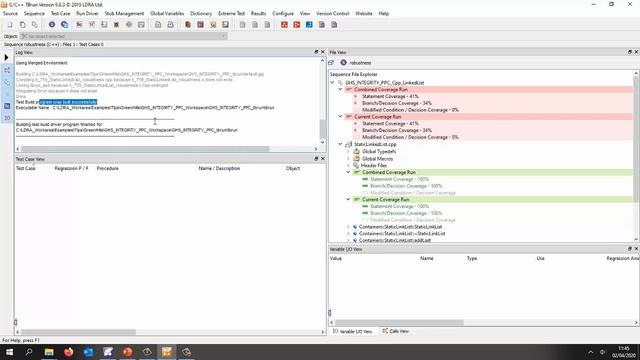Collapse the red Current Coverage Run node

point(340,117)
